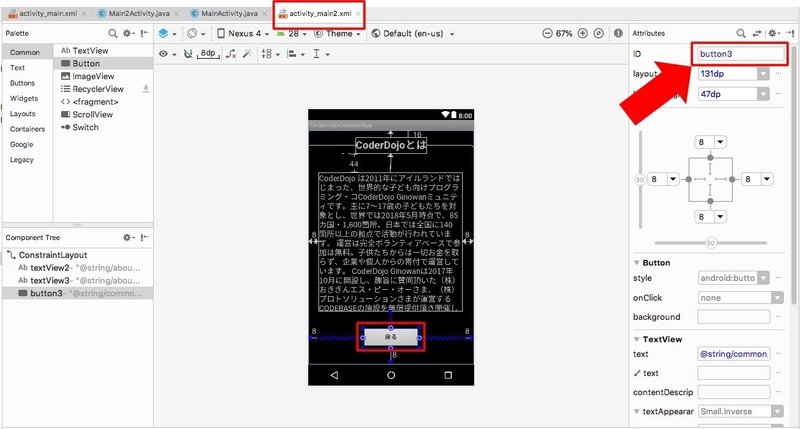Open the Nexus 4 device dropdown
The height and width of the screenshot is (429, 800).
[243, 34]
